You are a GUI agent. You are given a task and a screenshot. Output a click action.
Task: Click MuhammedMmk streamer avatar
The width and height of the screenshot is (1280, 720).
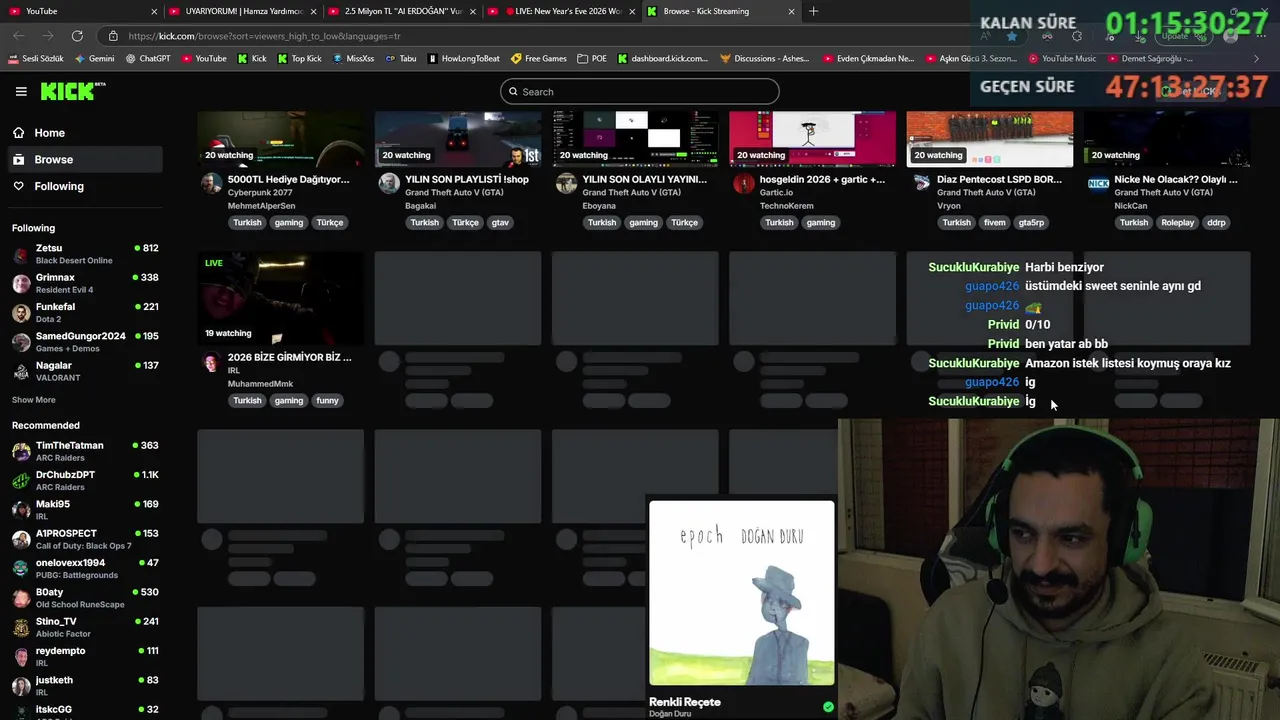[211, 363]
